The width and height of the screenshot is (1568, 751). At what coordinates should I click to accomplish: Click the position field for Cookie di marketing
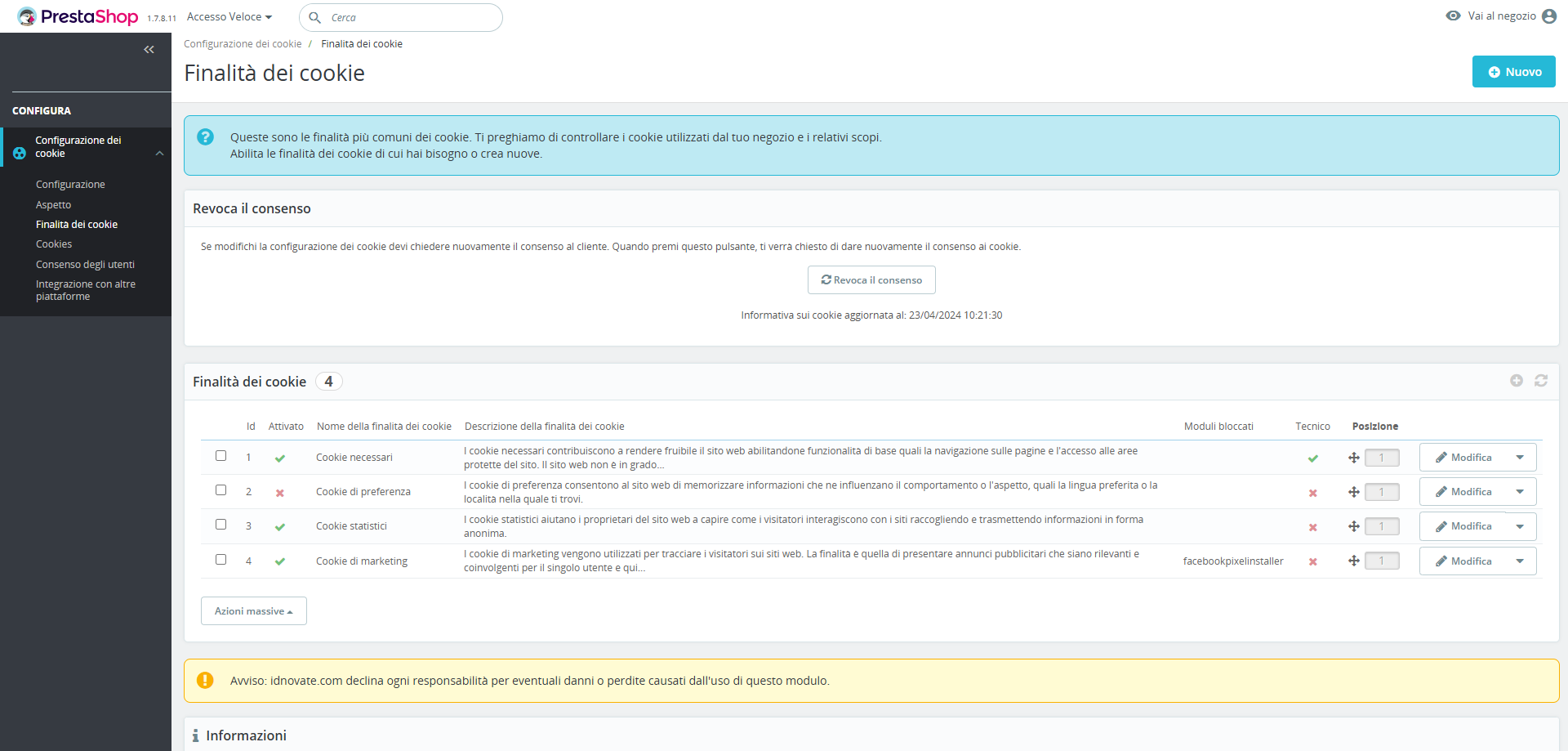pos(1382,561)
